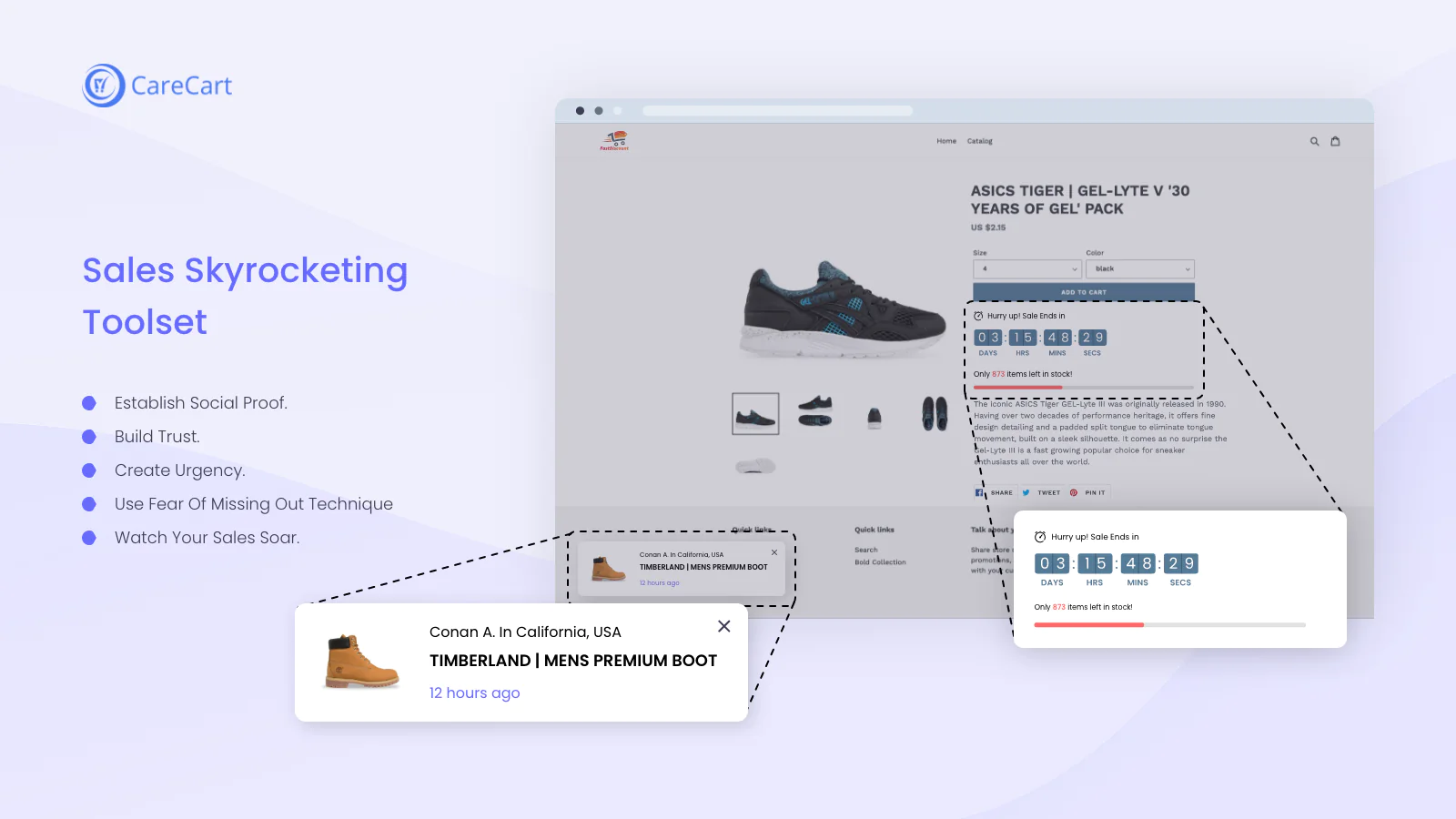This screenshot has height=819, width=1456.
Task: Open the Search link under Quick links
Action: pos(866,550)
